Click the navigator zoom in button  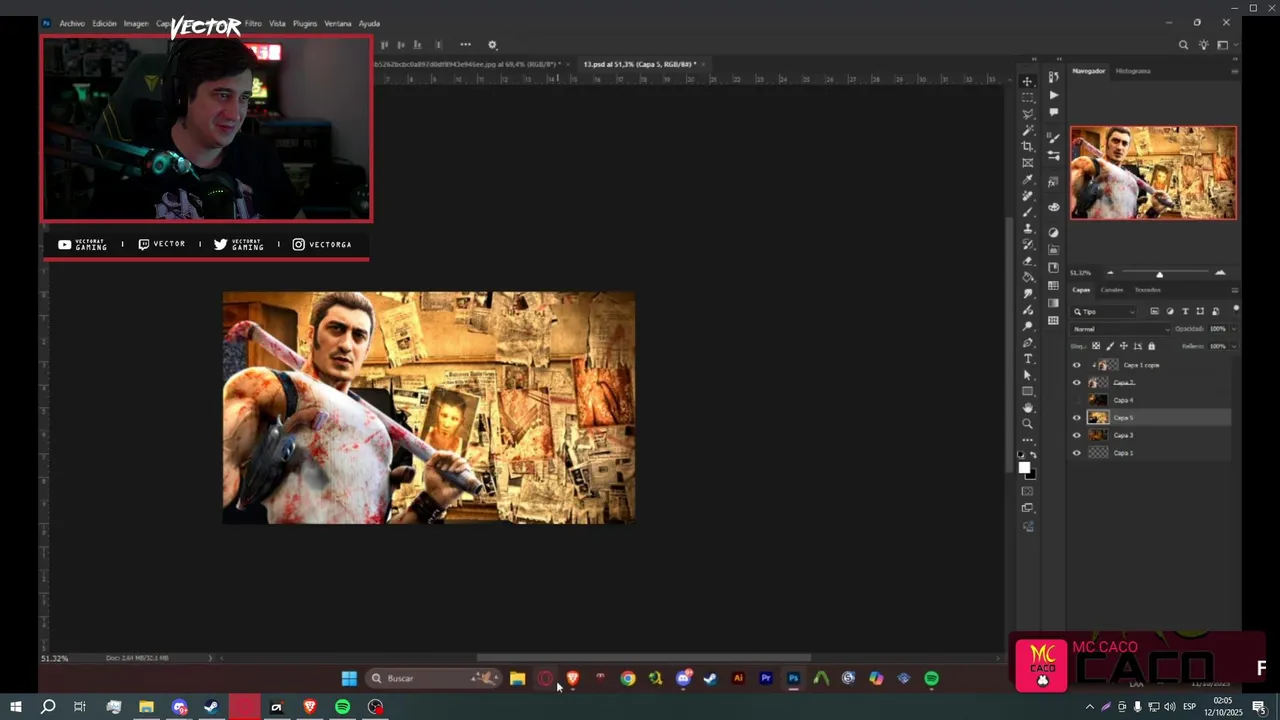pos(1220,273)
